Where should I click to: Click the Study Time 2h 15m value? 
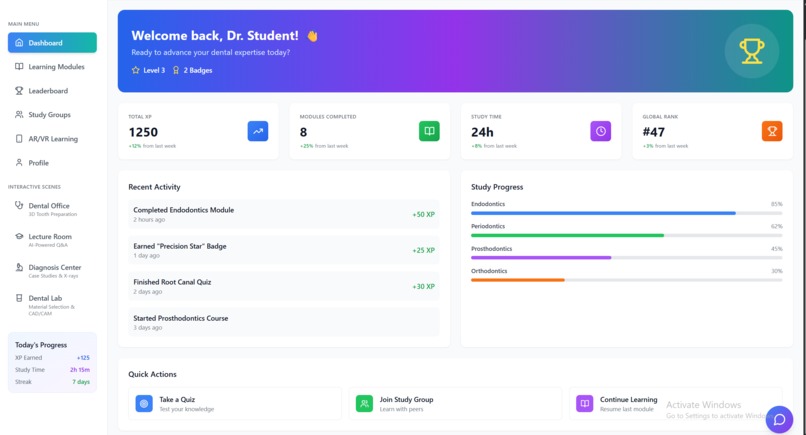coord(80,370)
